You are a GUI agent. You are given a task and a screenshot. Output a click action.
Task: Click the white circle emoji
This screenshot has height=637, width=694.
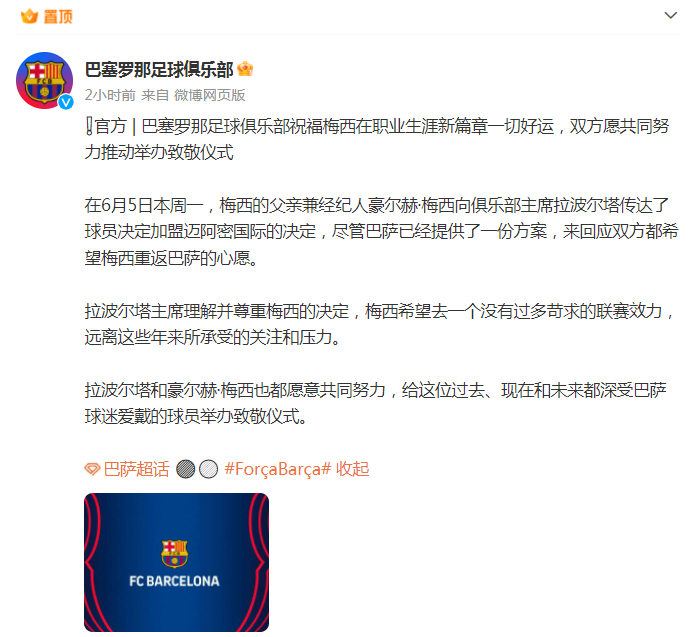[x=208, y=469]
